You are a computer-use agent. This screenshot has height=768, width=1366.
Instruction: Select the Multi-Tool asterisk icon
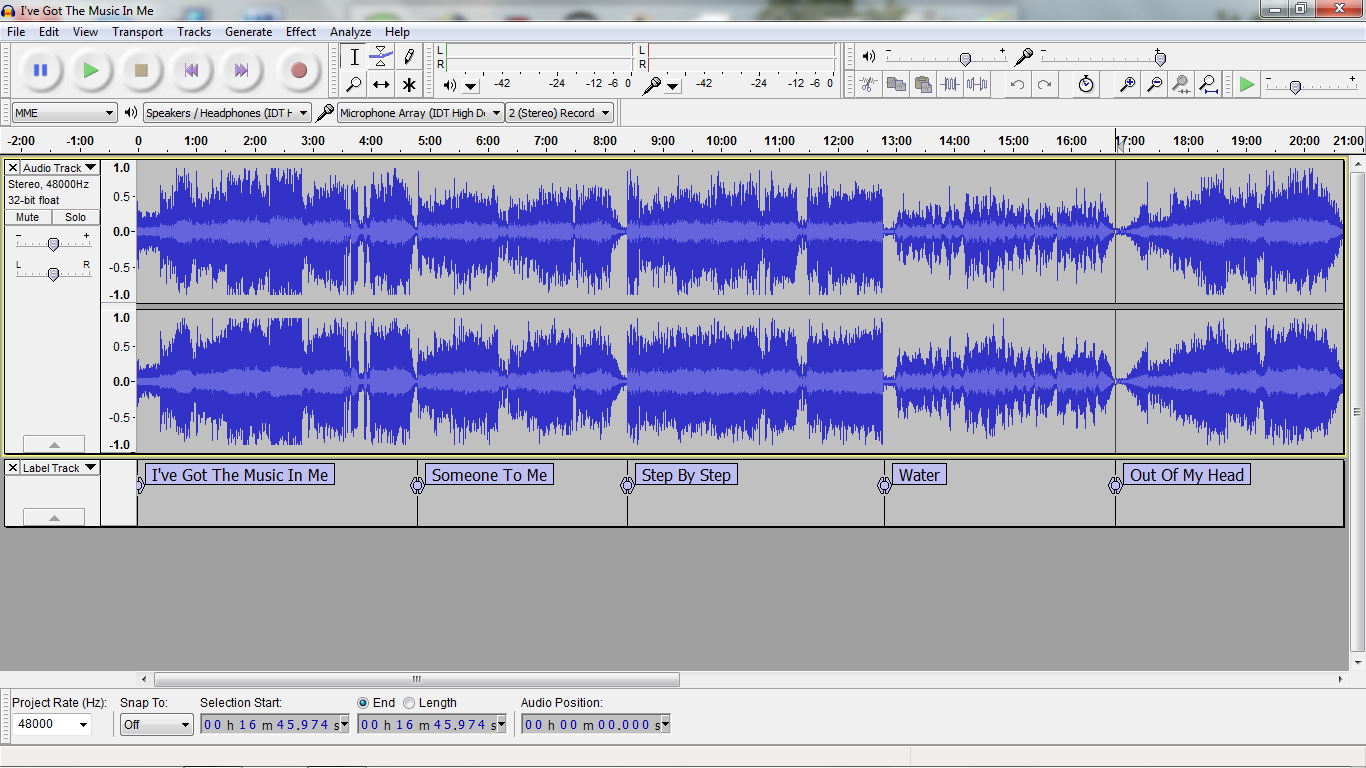pos(408,85)
